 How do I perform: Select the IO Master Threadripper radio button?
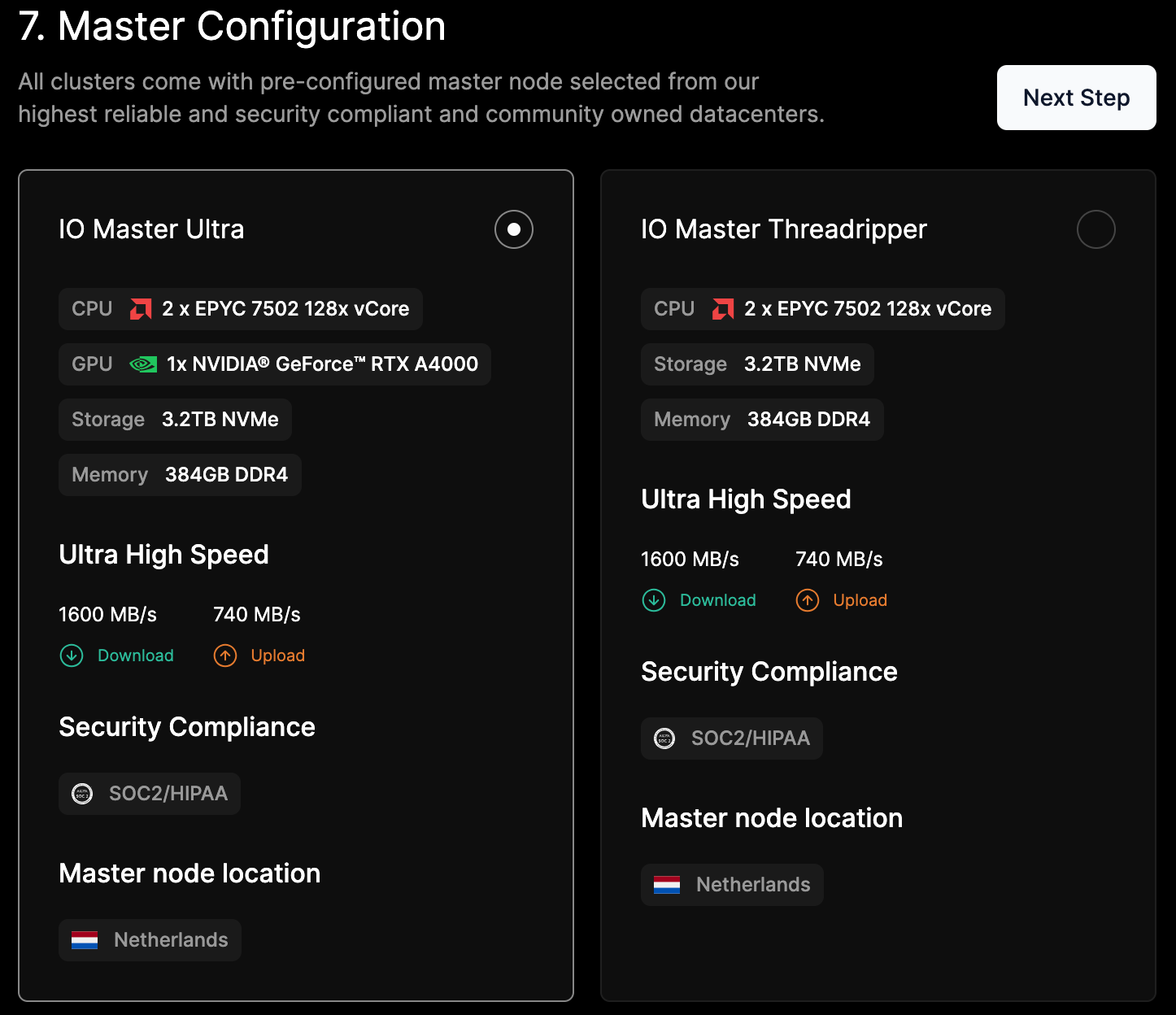(x=1096, y=229)
